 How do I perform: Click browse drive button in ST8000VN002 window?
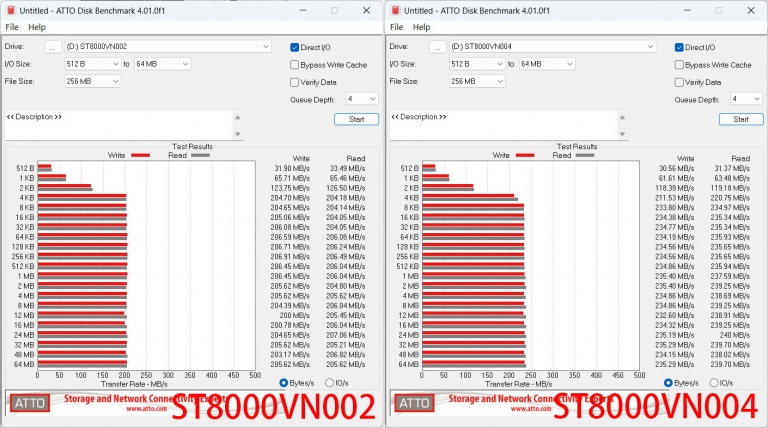[x=53, y=47]
